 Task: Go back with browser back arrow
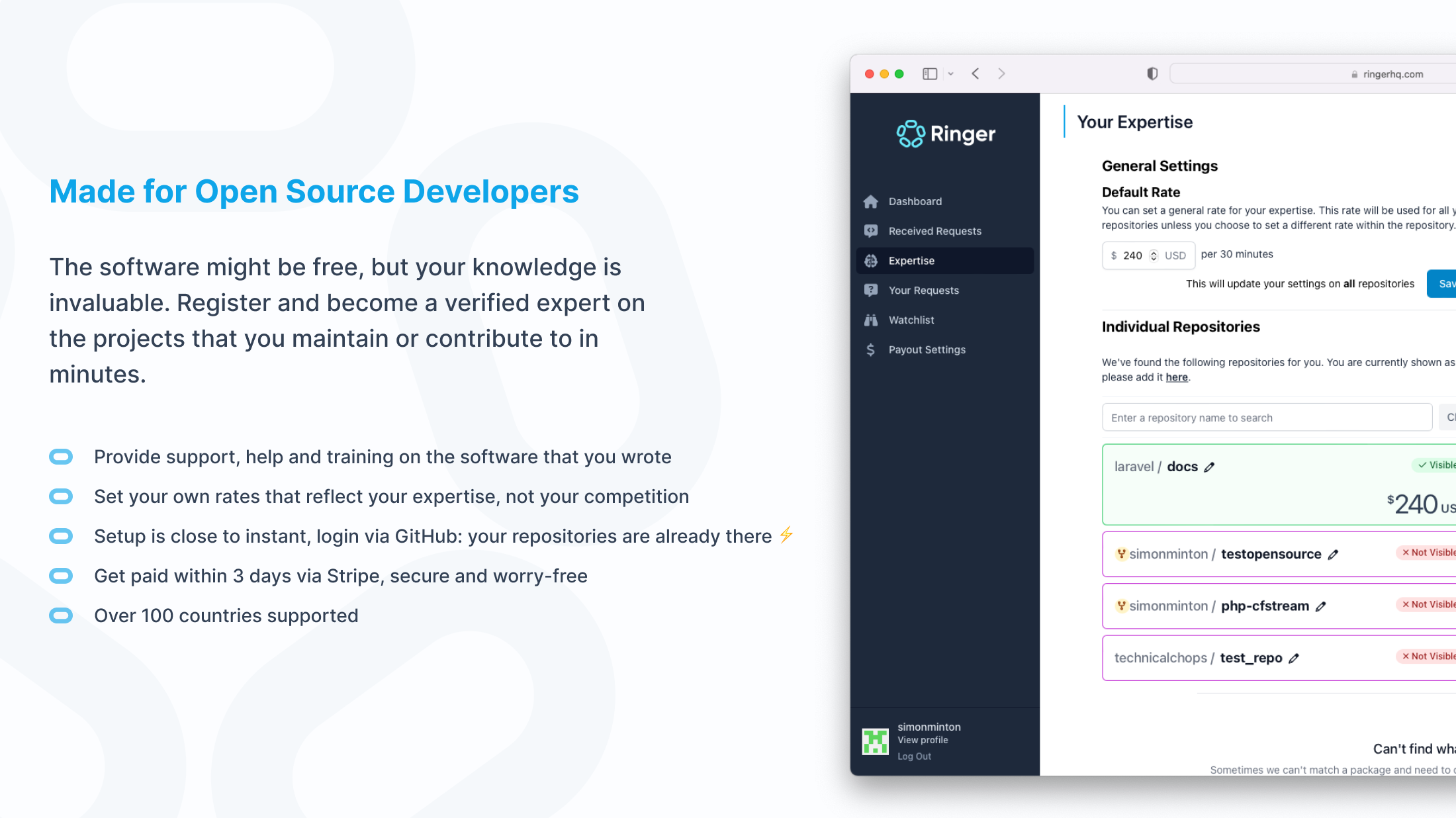[976, 73]
